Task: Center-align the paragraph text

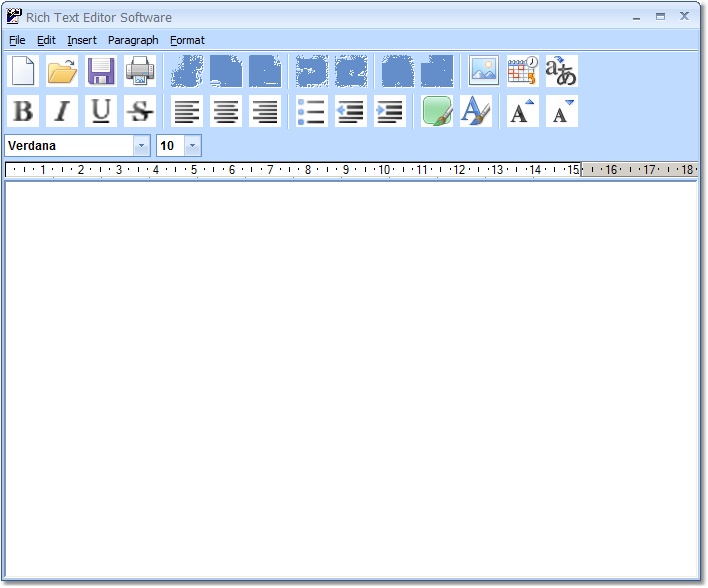Action: coord(226,111)
